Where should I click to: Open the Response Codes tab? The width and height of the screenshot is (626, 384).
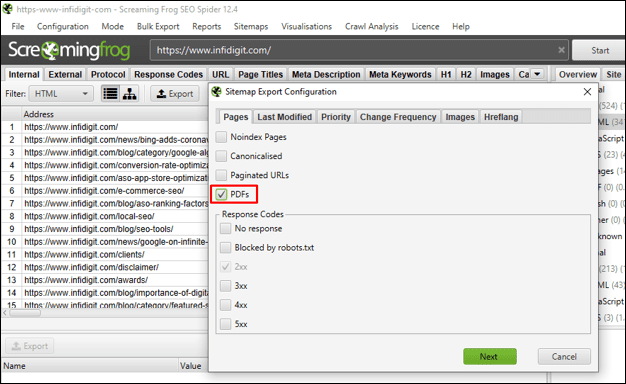168,75
